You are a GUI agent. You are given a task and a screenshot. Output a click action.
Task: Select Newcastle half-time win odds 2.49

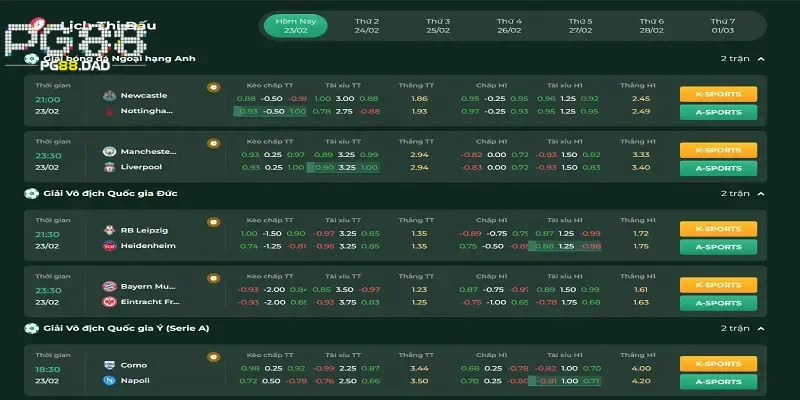pos(640,111)
